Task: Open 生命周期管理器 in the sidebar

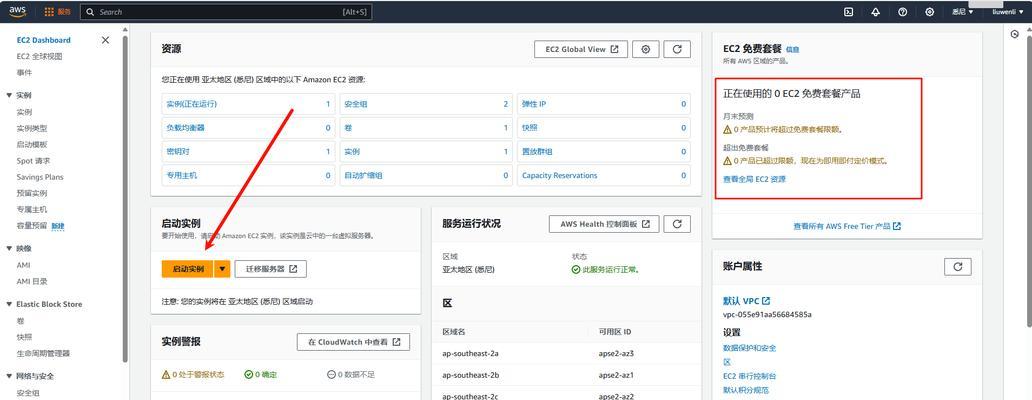Action: pyautogui.click(x=43, y=353)
